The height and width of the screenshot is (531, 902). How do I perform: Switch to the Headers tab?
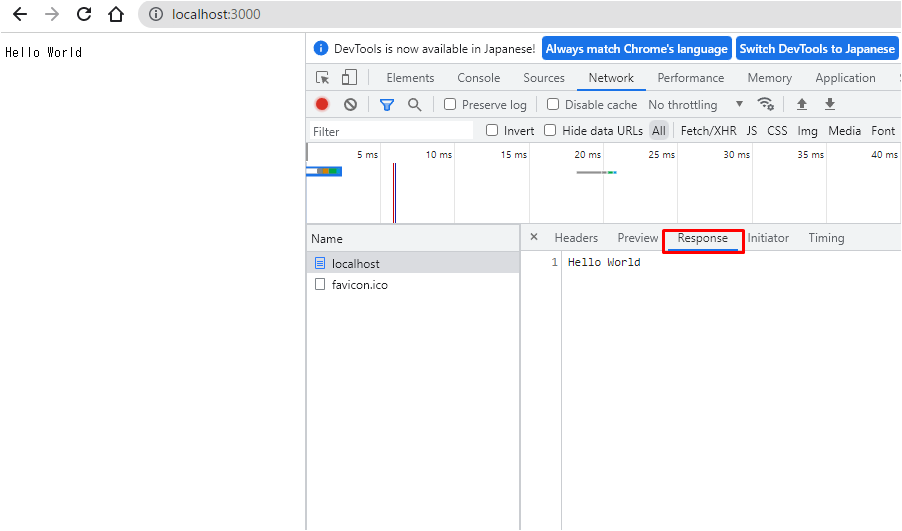click(x=576, y=238)
